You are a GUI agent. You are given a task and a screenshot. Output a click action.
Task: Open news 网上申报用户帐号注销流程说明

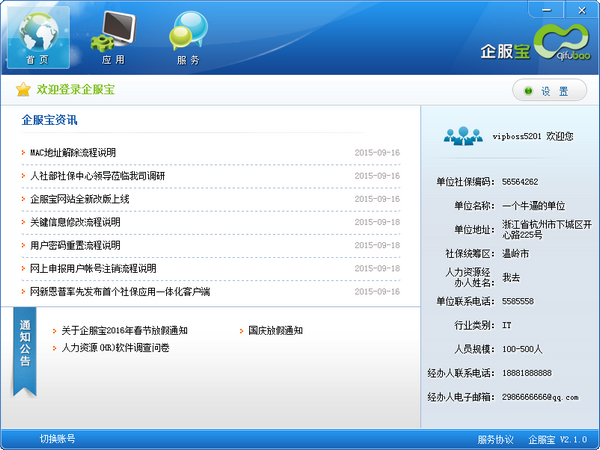tap(93, 269)
